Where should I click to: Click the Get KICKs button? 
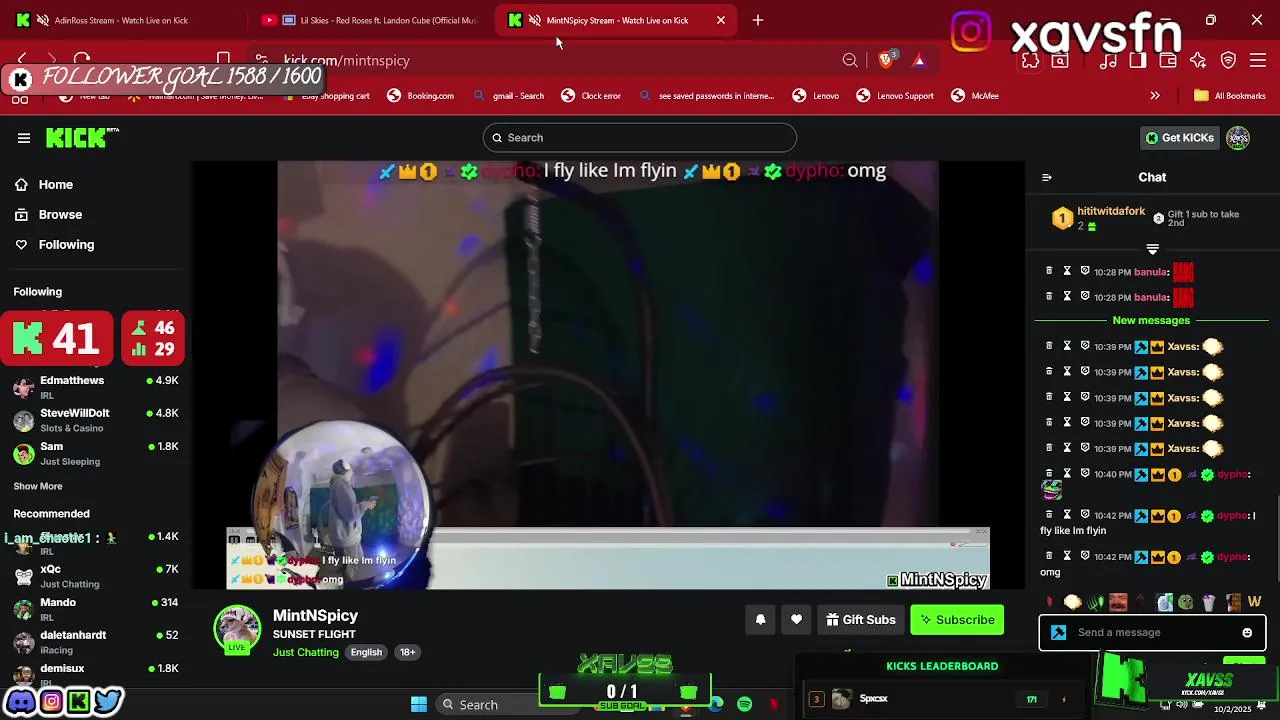click(1180, 138)
